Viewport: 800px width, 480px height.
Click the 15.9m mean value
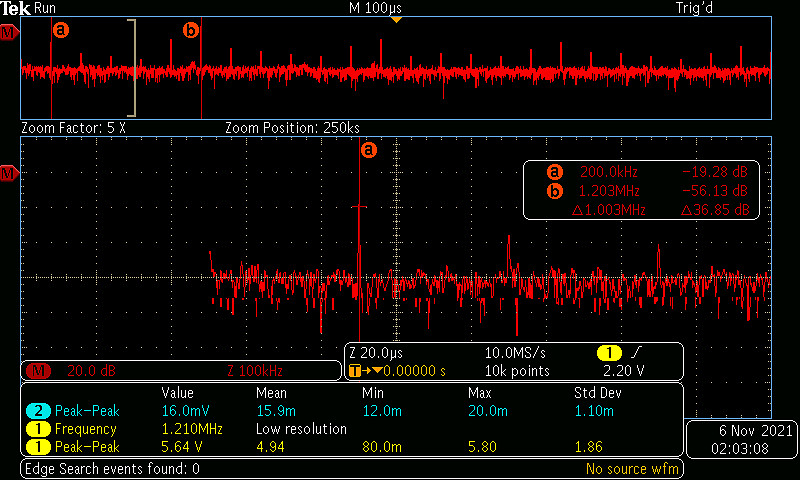[276, 411]
